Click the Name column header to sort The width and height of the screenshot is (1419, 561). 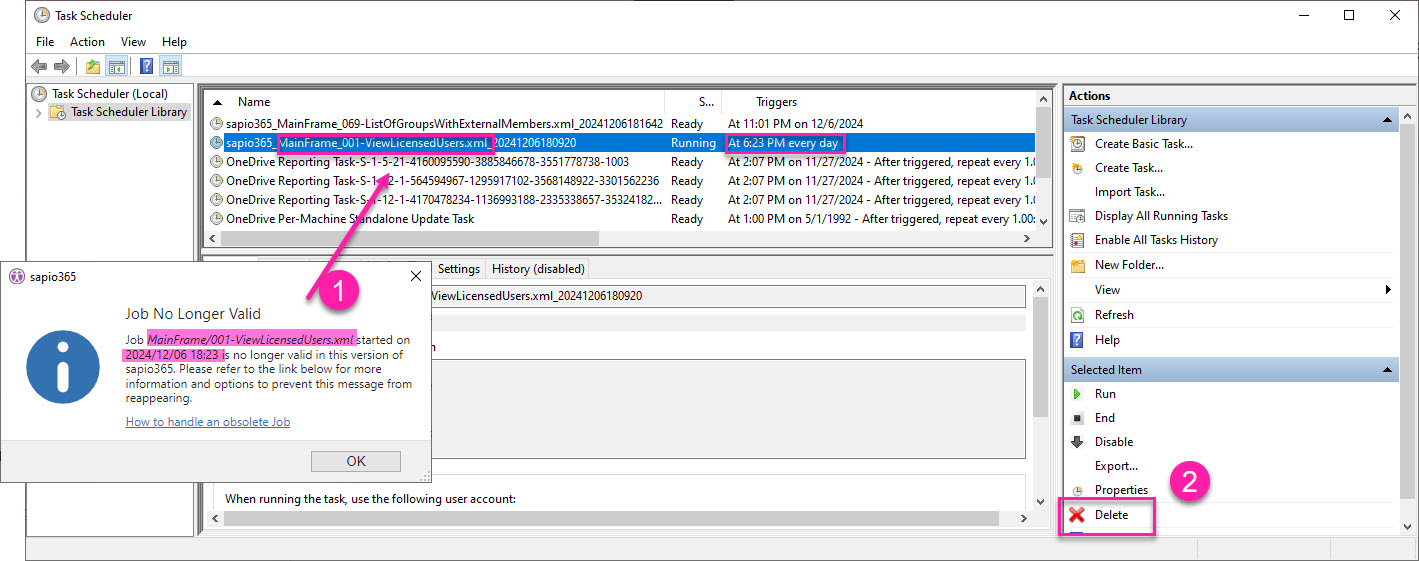coord(254,102)
